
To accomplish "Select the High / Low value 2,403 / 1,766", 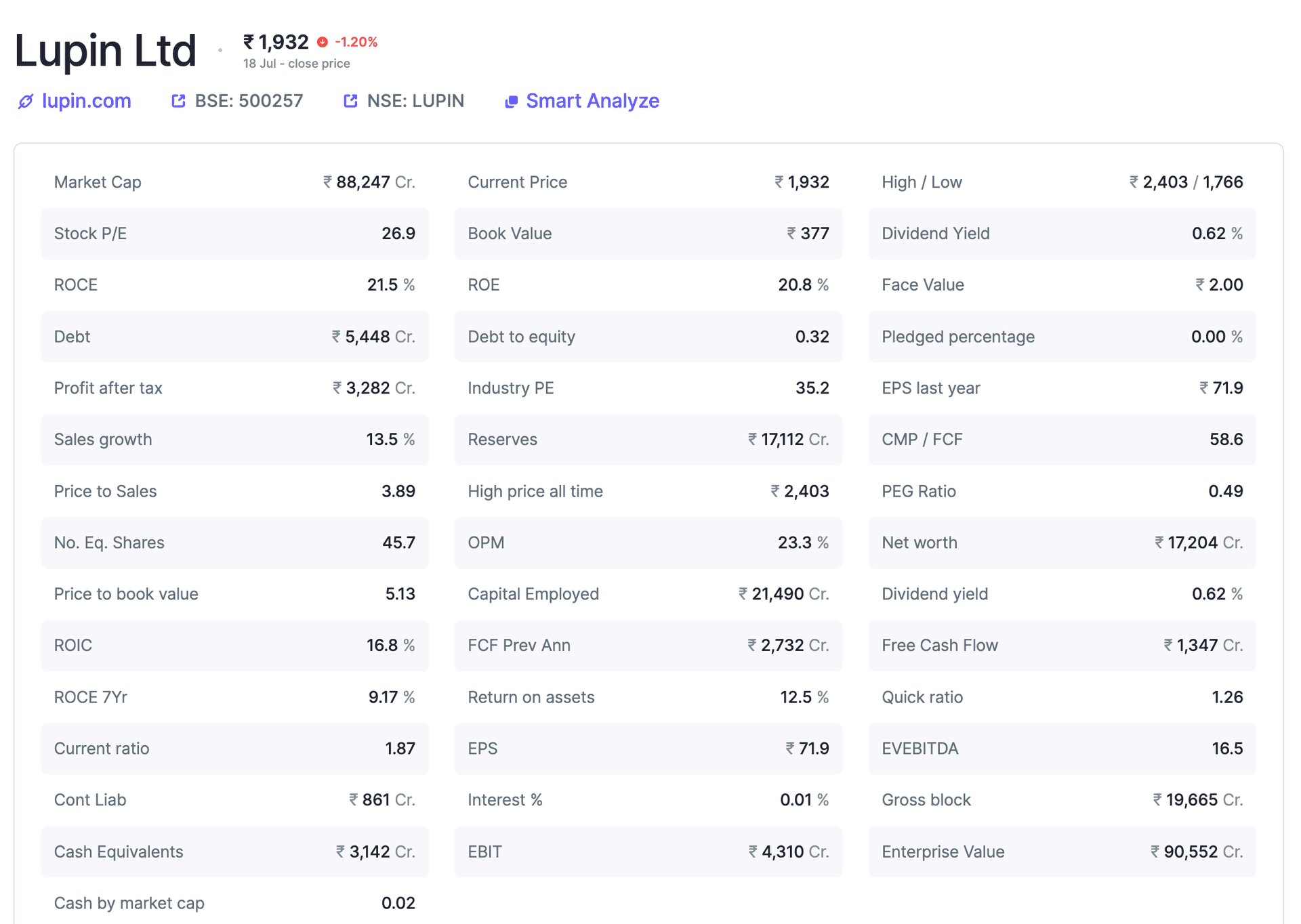I will point(1186,182).
